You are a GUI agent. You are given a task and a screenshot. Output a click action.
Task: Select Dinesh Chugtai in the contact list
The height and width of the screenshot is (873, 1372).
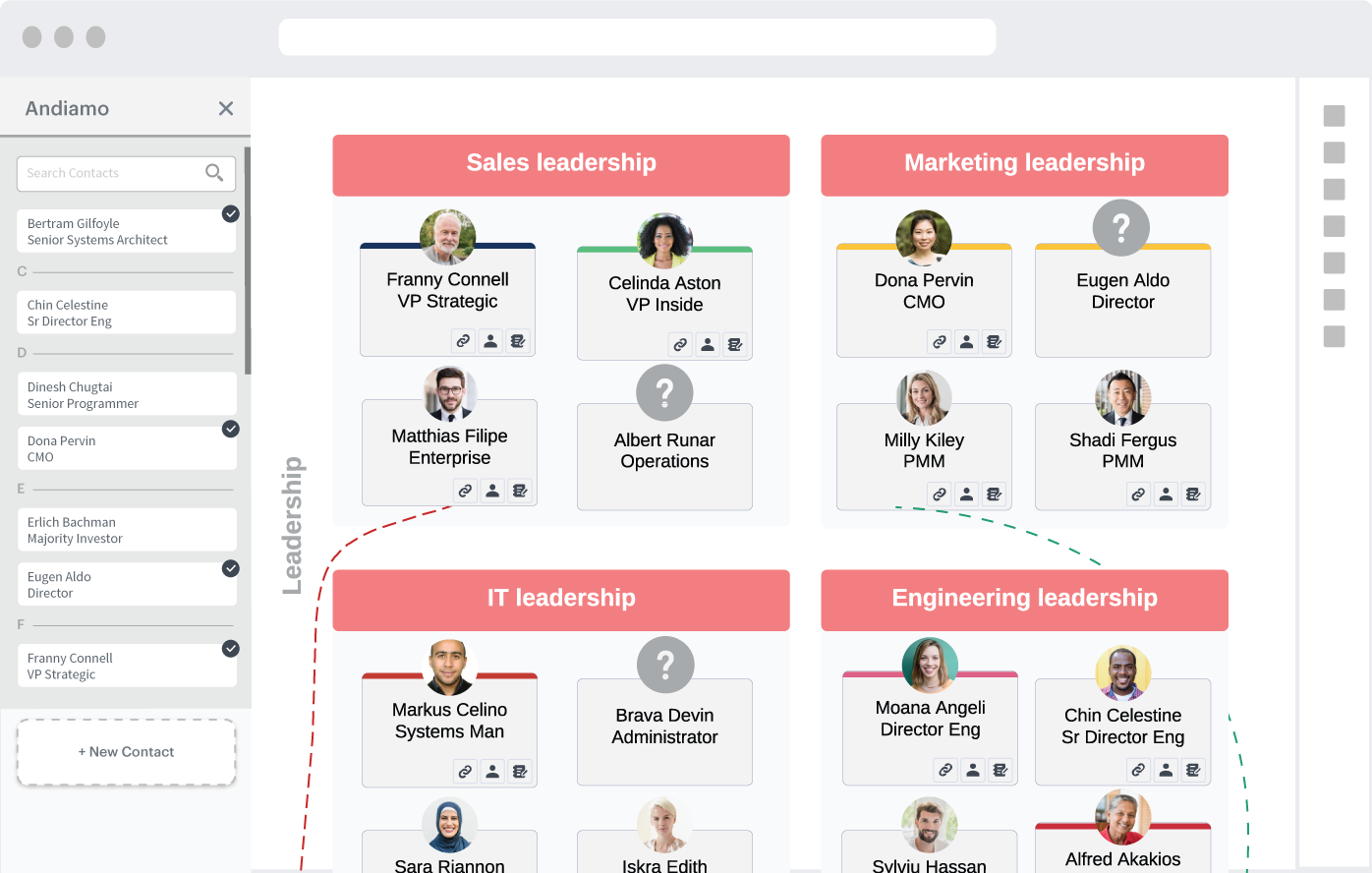click(x=126, y=394)
